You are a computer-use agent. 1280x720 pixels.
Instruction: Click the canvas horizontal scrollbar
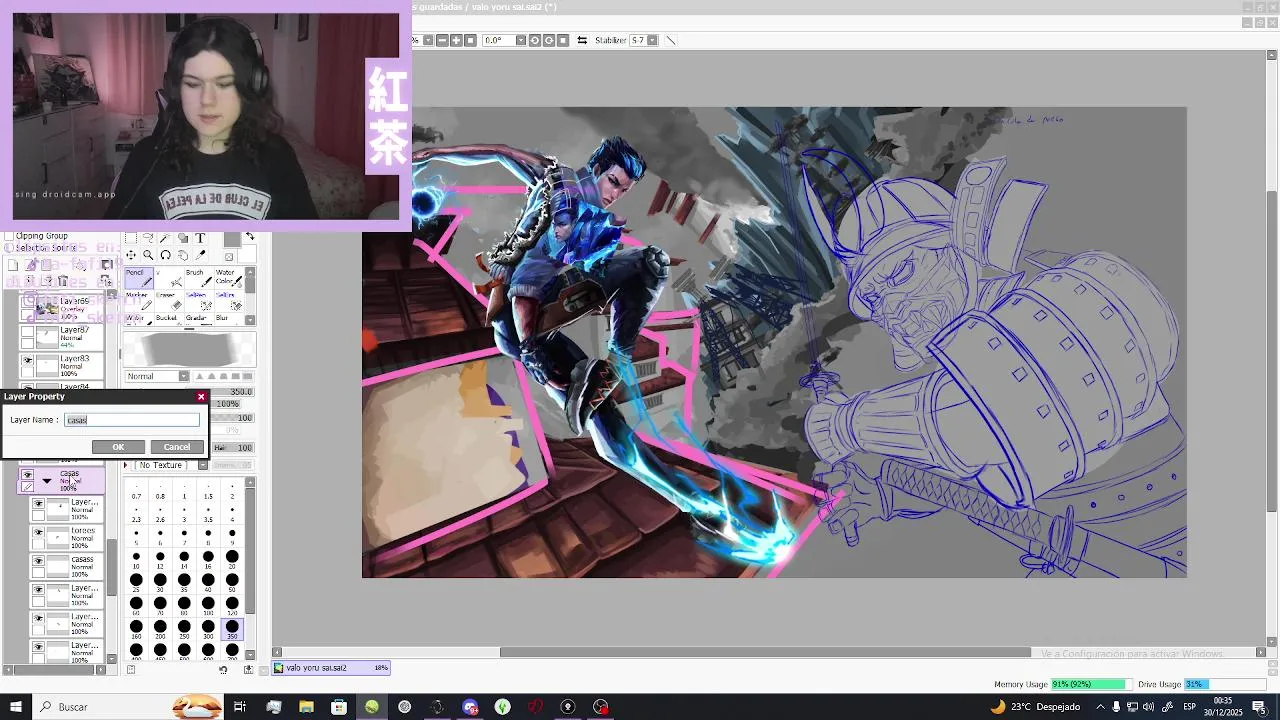pos(765,653)
